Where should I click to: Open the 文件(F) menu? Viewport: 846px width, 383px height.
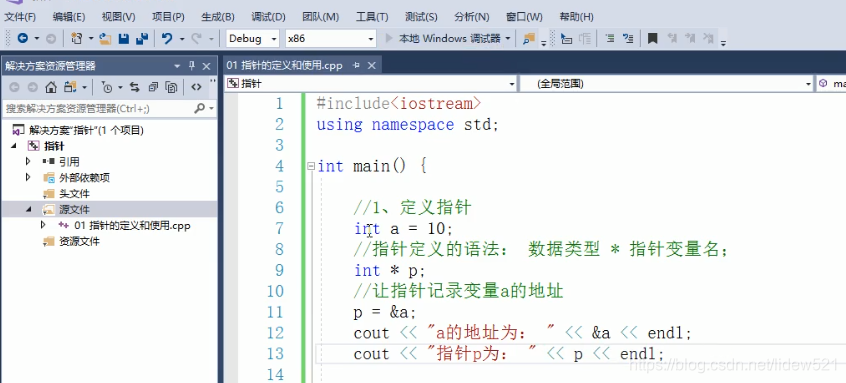20,17
